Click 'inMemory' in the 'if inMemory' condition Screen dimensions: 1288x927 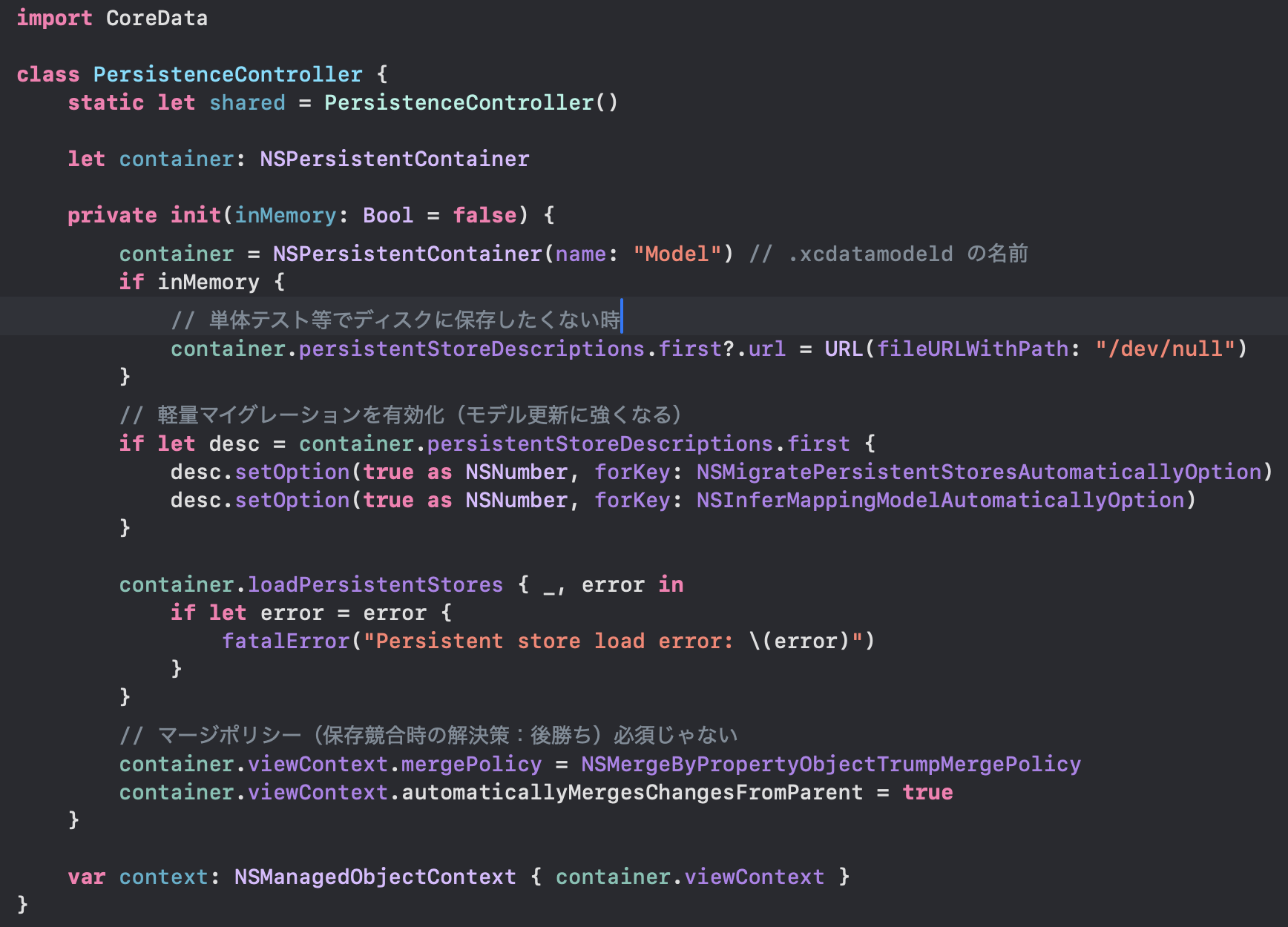point(208,282)
